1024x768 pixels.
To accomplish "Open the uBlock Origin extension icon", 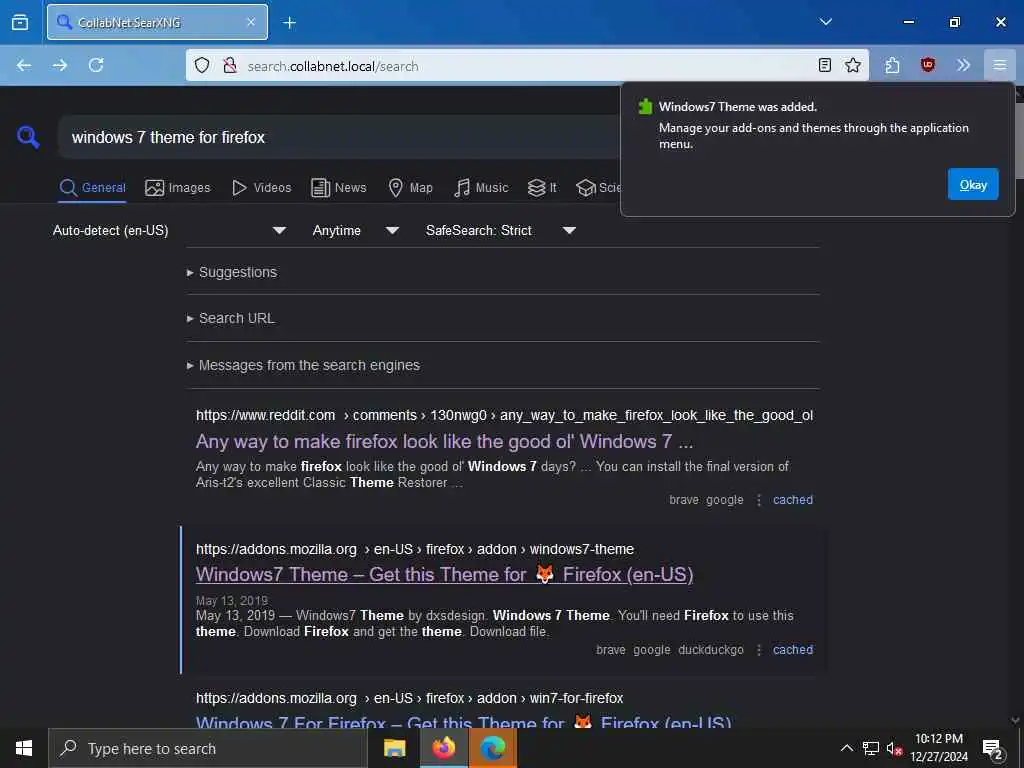I will [x=928, y=65].
